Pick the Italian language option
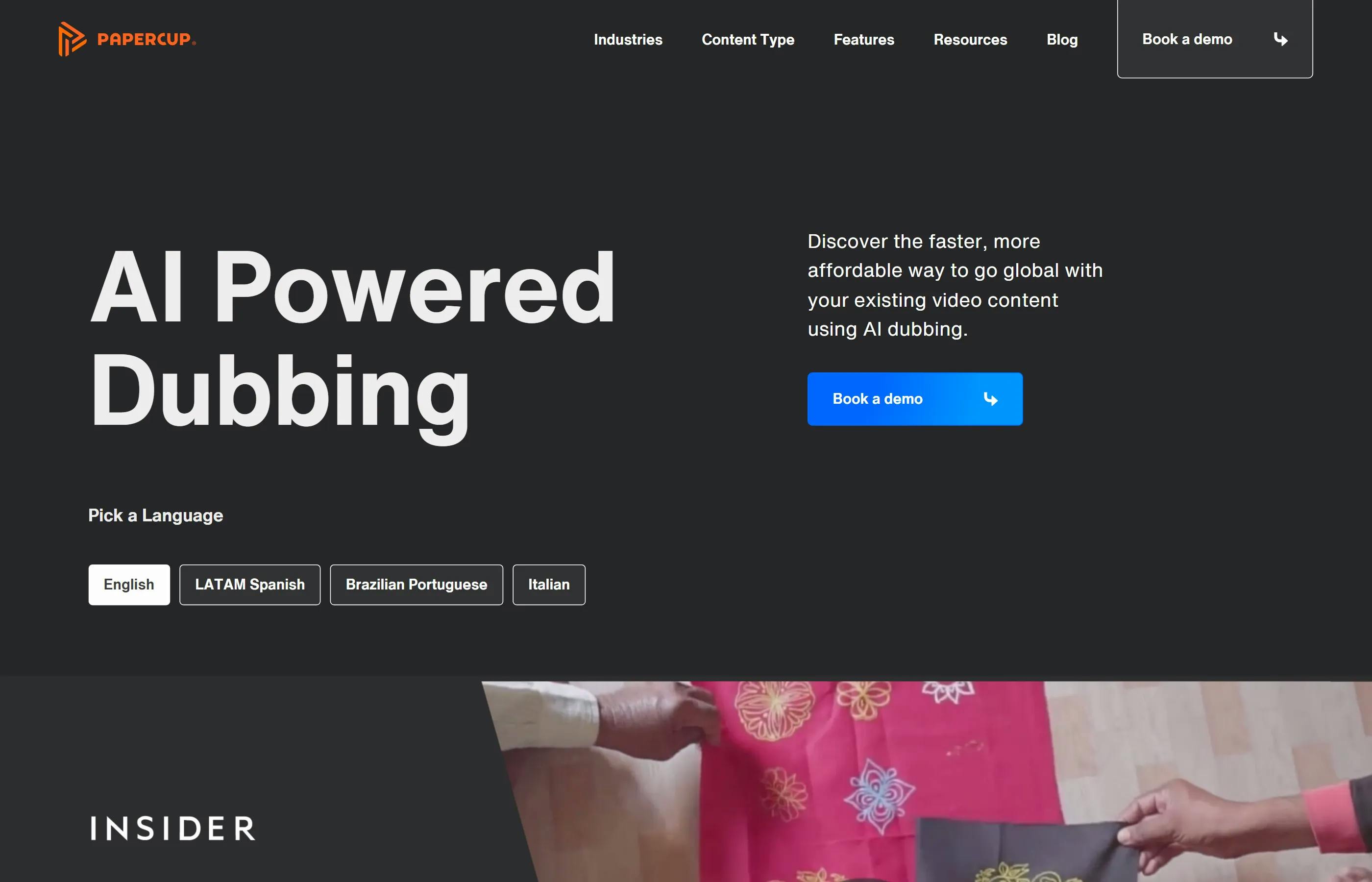Viewport: 1372px width, 882px height. click(549, 585)
